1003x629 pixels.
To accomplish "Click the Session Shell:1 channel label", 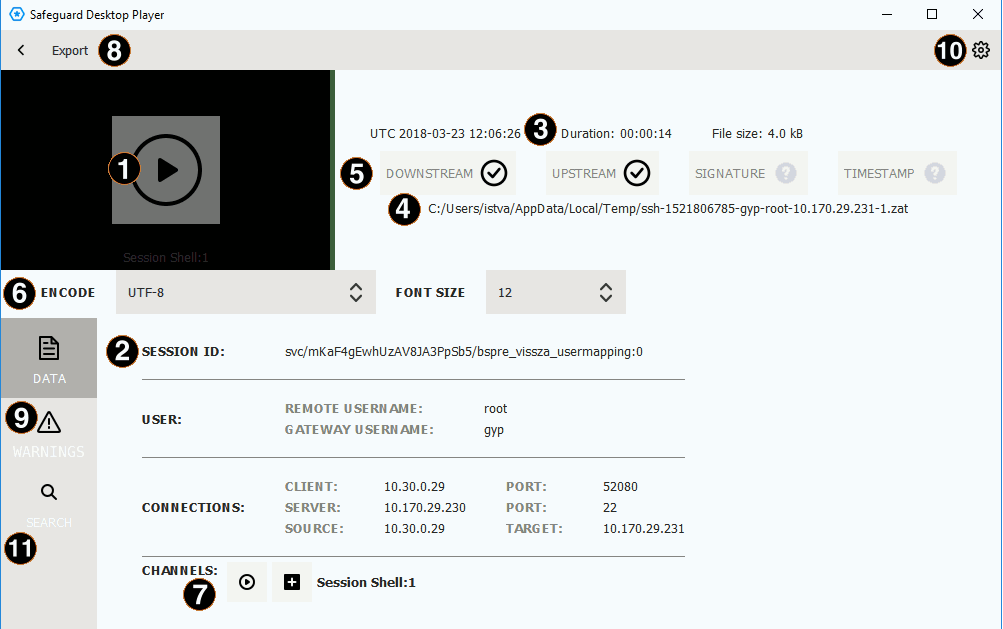I will [x=366, y=582].
